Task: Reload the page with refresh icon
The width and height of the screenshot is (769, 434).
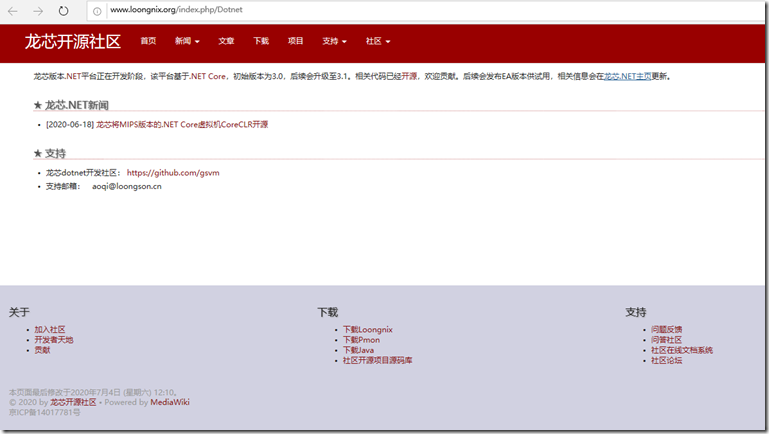Action: click(x=63, y=11)
